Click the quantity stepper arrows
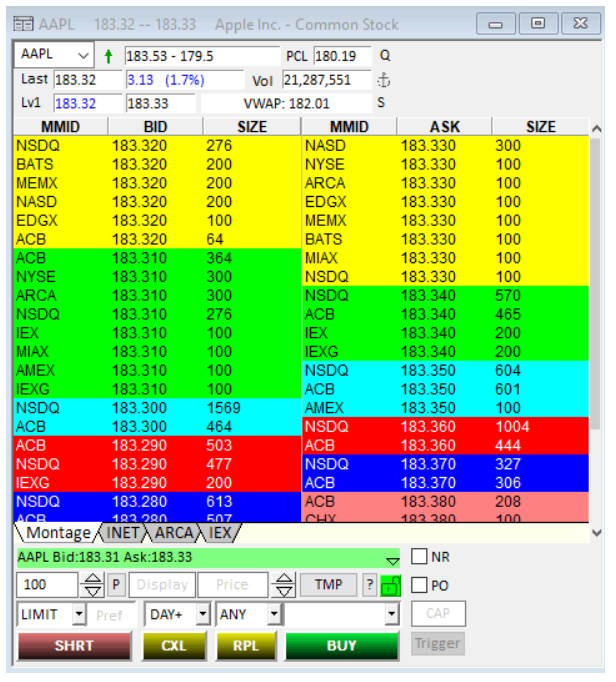The height and width of the screenshot is (682, 616). [x=93, y=585]
